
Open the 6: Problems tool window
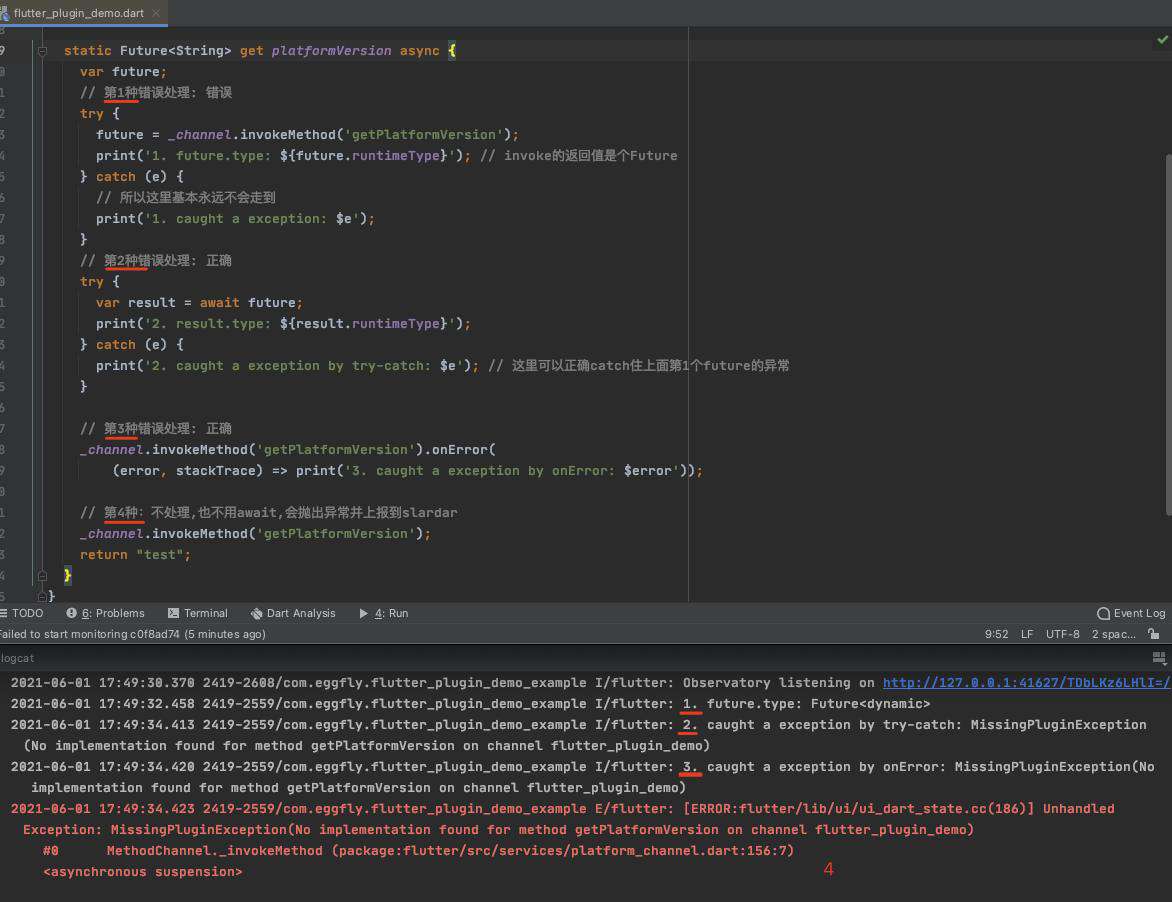tap(105, 614)
